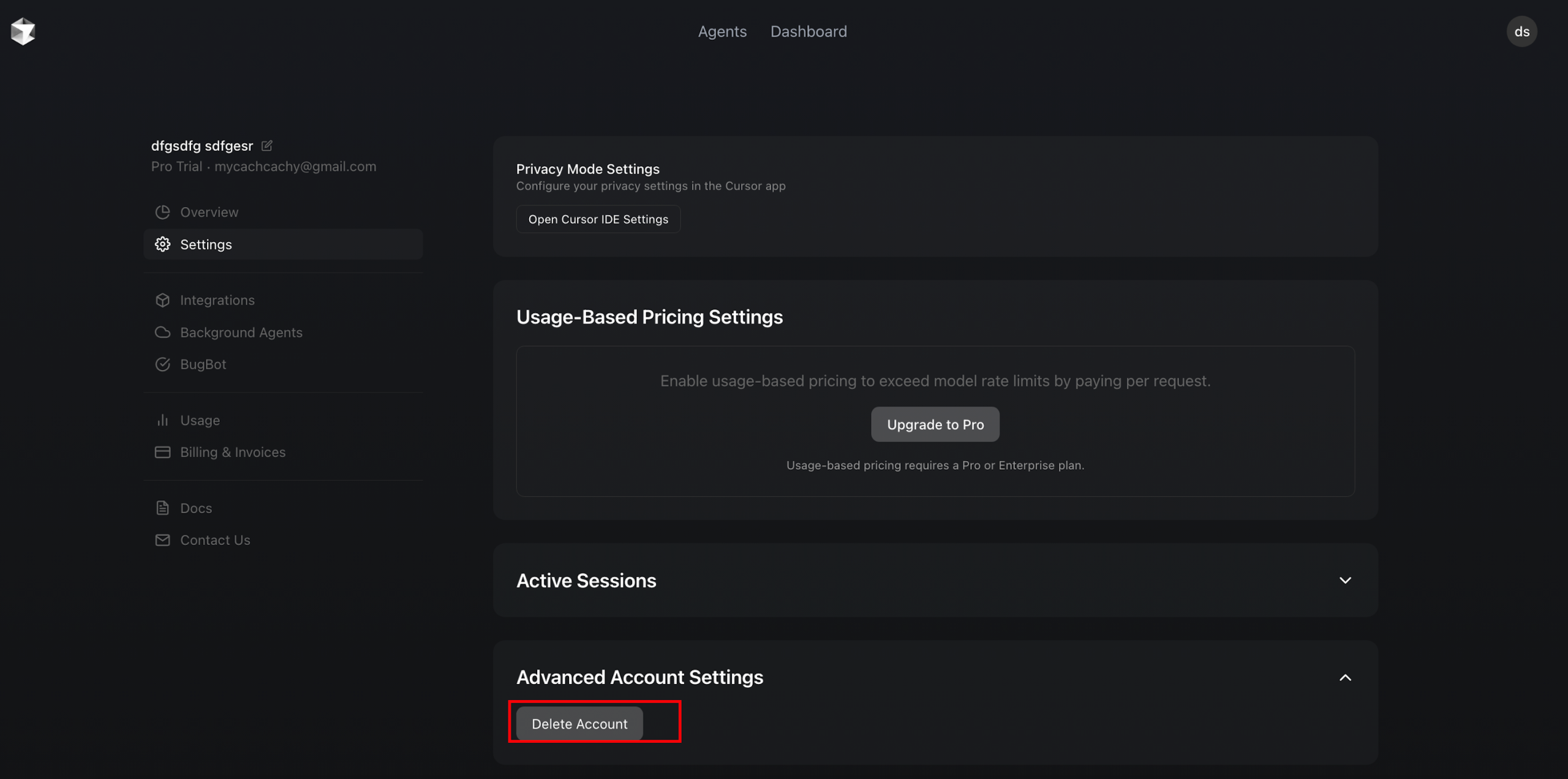Click the edit name pencil icon
This screenshot has height=779, width=1568.
tap(266, 146)
